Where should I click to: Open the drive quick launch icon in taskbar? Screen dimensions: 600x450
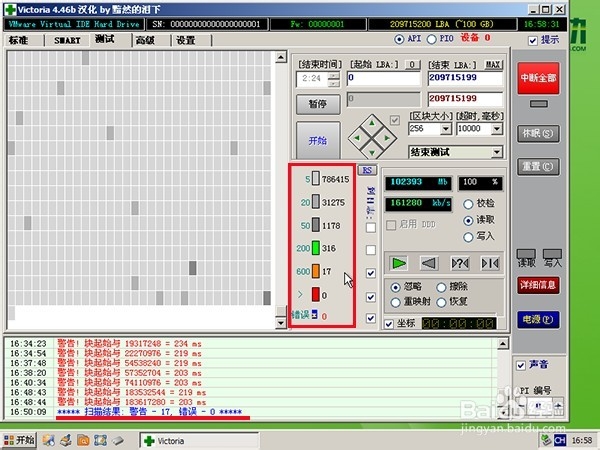point(117,440)
